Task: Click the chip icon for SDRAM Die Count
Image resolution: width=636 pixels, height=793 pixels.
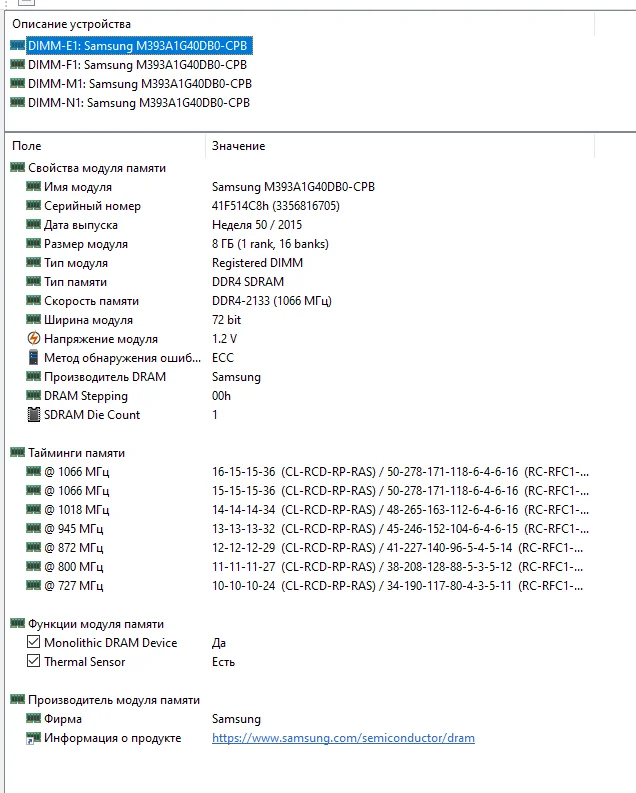Action: click(x=33, y=415)
